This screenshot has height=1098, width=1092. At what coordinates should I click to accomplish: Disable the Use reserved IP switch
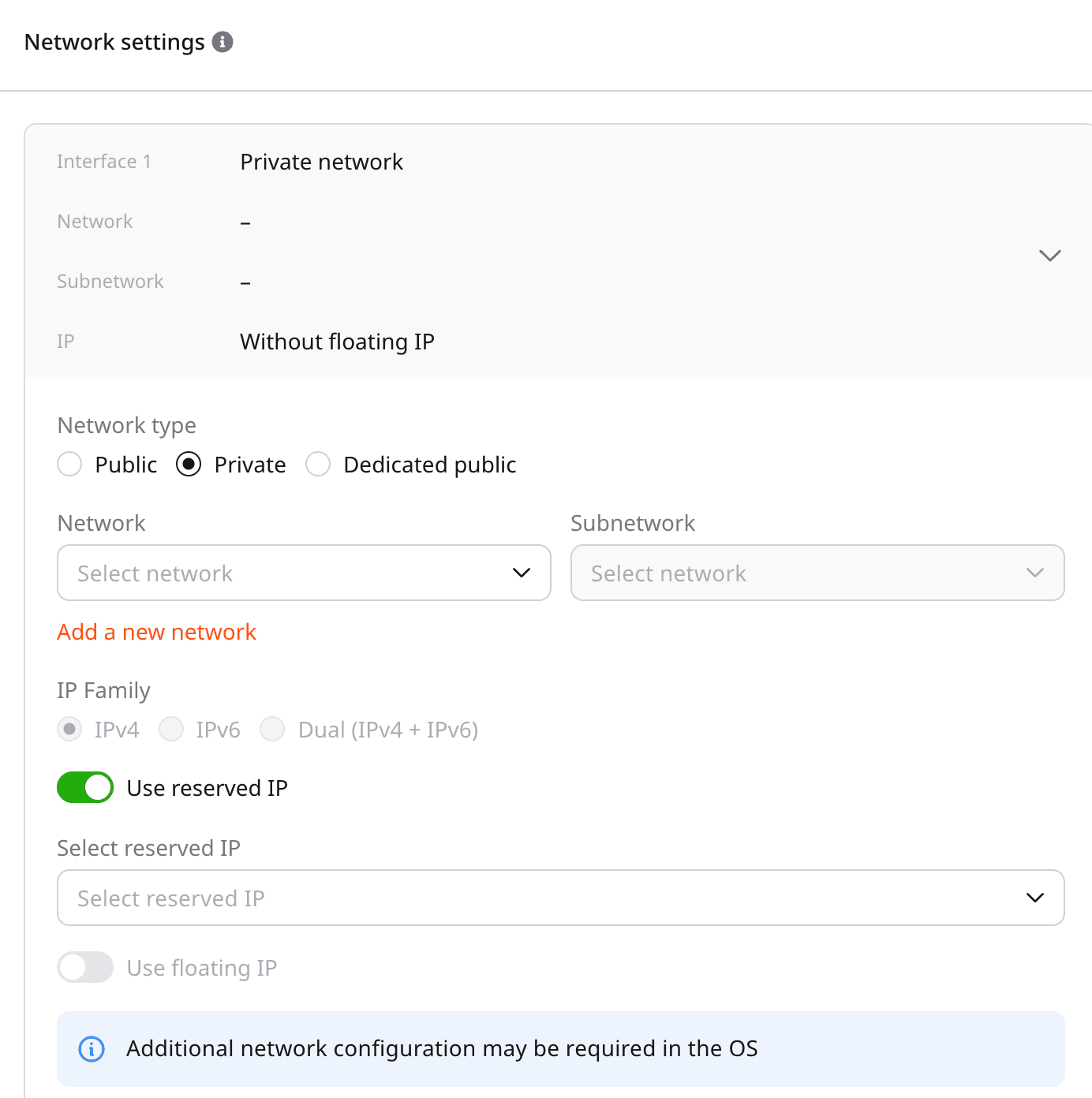tap(85, 787)
